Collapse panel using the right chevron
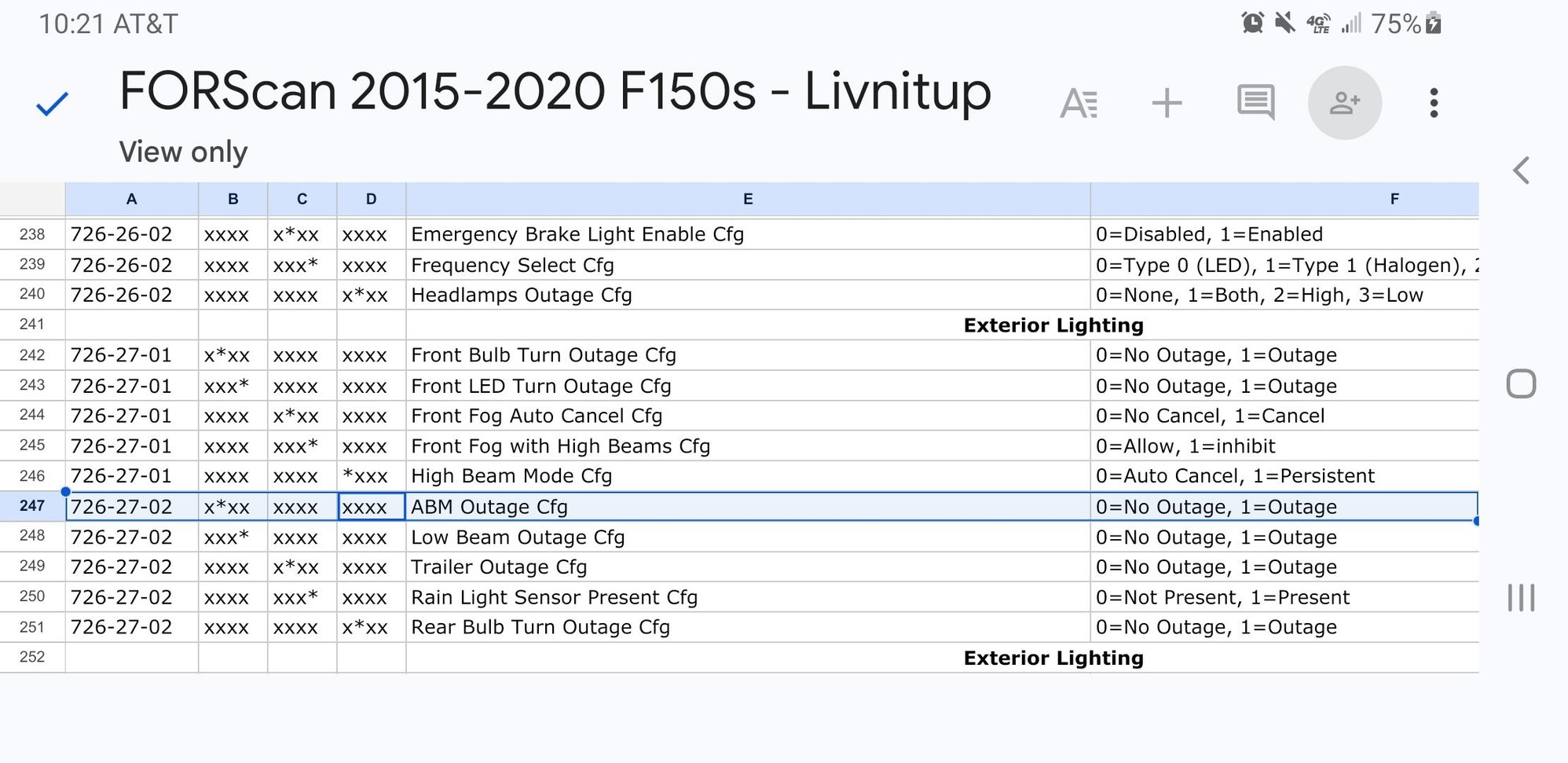The image size is (1568, 763). [1522, 169]
